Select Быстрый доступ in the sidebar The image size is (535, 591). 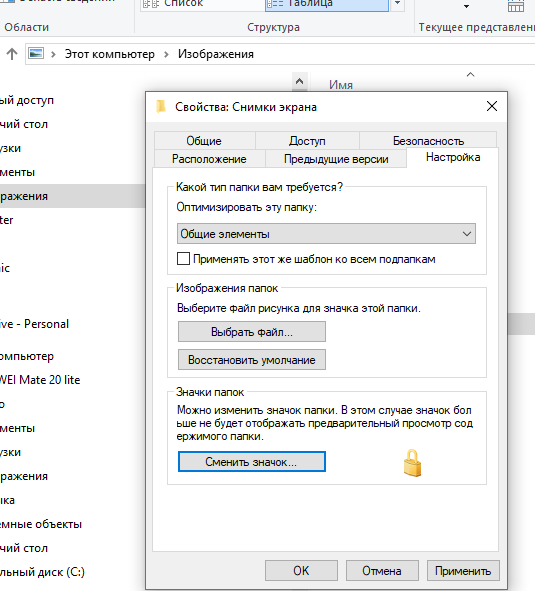pos(27,100)
